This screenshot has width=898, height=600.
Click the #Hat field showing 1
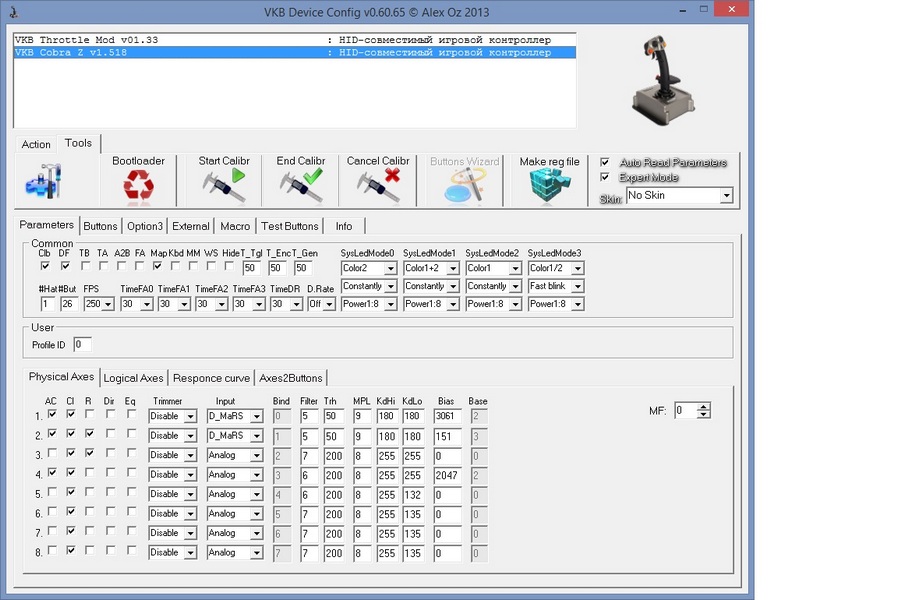tap(48, 304)
